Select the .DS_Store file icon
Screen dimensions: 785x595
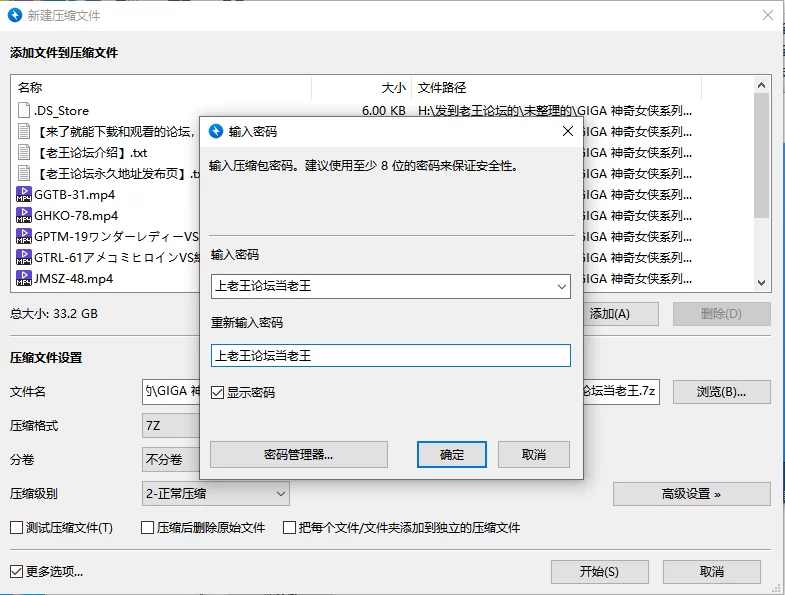[x=24, y=110]
